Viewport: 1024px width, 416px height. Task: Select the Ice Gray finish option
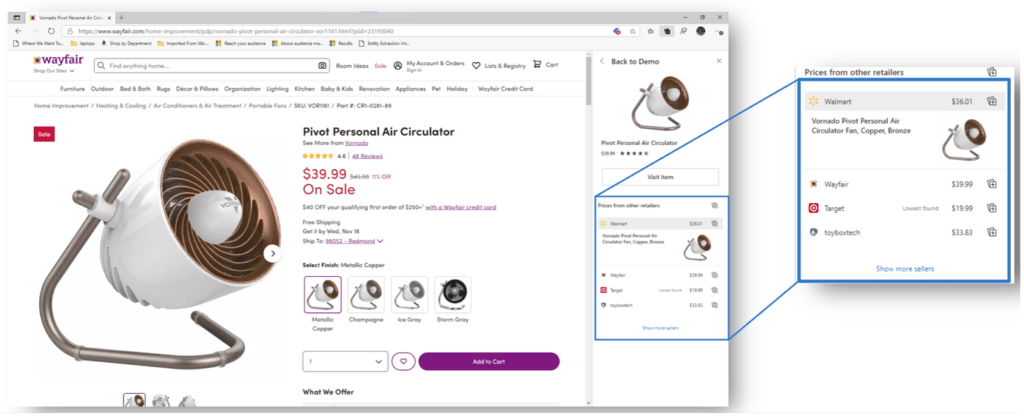coord(409,294)
